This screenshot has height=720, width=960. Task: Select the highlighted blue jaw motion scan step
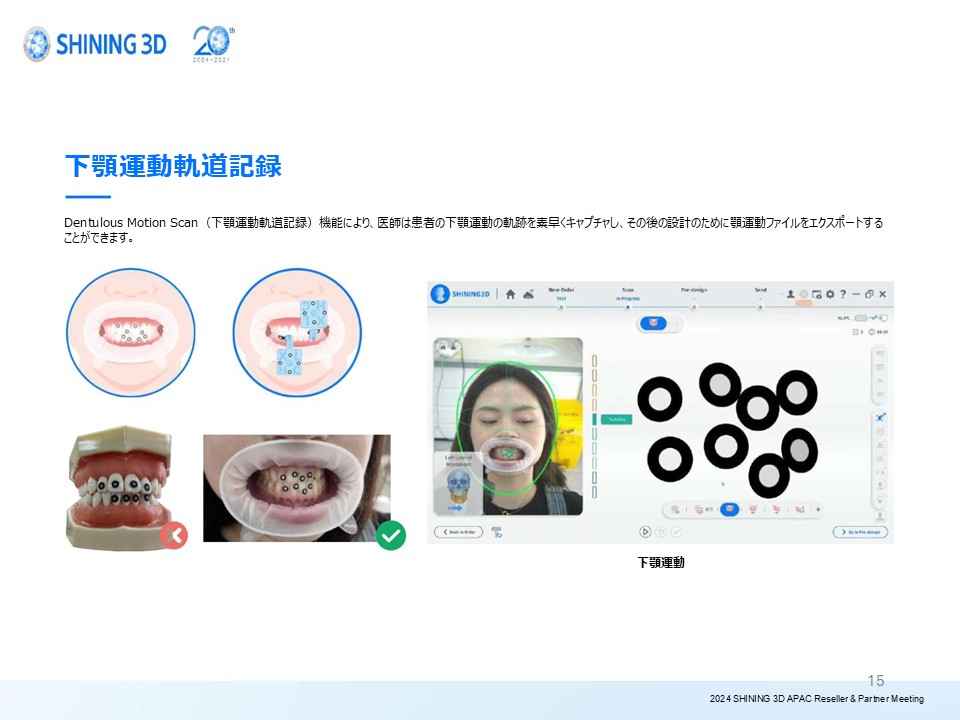click(730, 509)
